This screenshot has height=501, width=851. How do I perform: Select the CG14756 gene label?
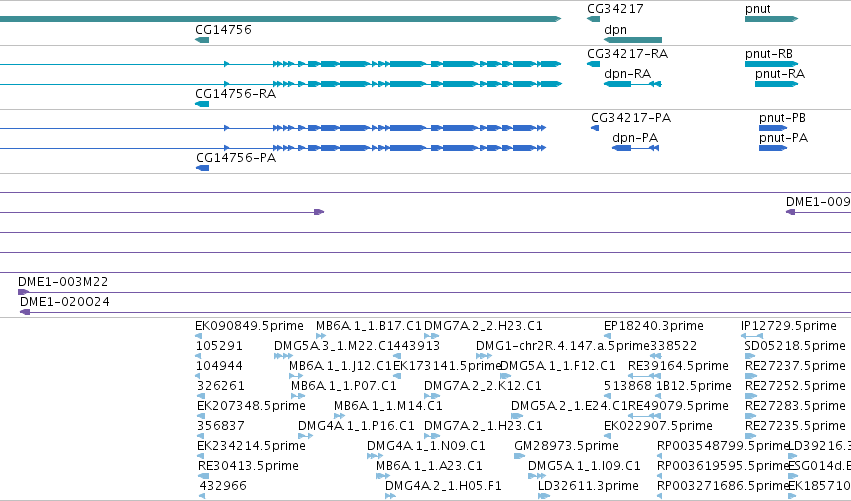tap(223, 29)
